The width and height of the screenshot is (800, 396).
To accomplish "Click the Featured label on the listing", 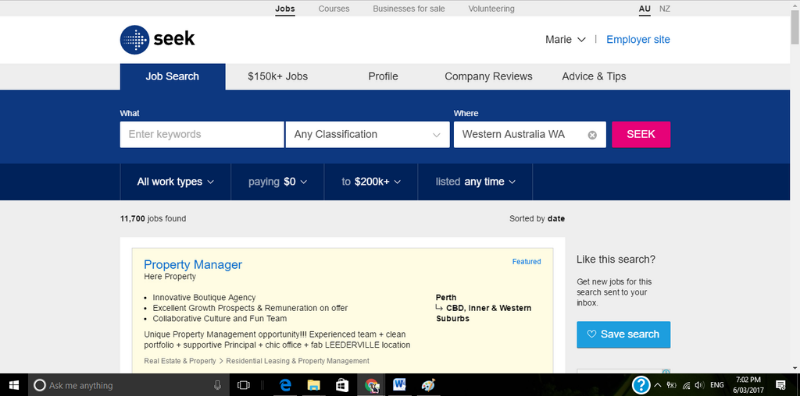I will point(527,261).
